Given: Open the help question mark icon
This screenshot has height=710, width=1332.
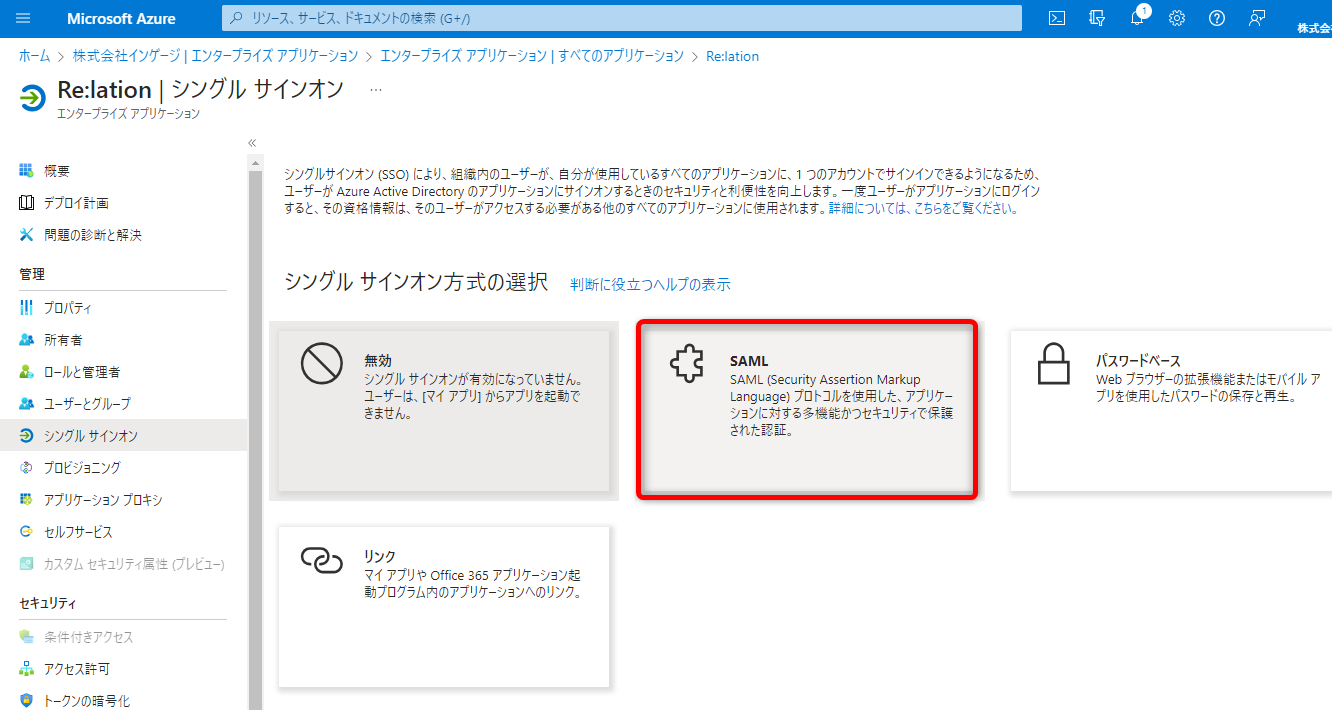Looking at the screenshot, I should [x=1217, y=18].
